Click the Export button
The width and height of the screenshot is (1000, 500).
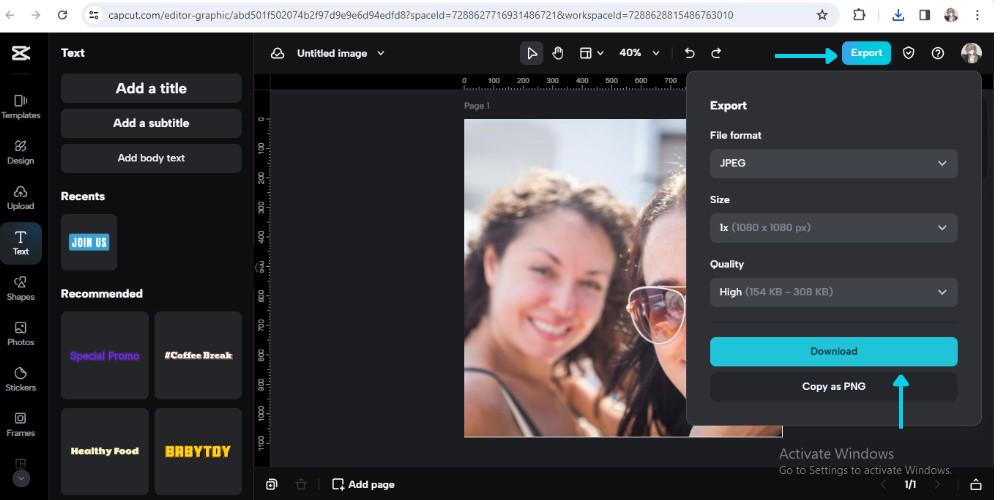[x=866, y=53]
